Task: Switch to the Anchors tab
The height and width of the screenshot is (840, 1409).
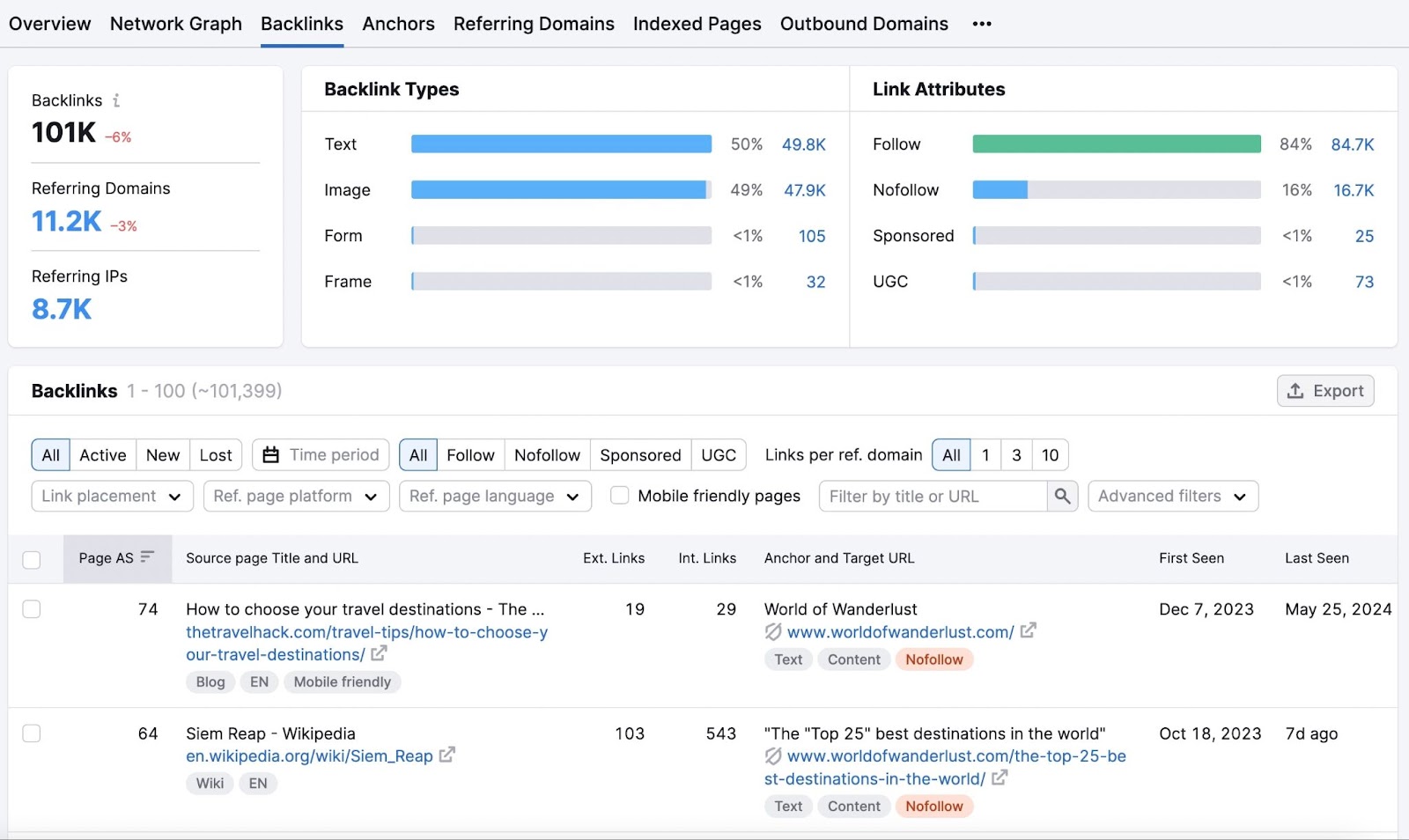Action: (x=399, y=24)
